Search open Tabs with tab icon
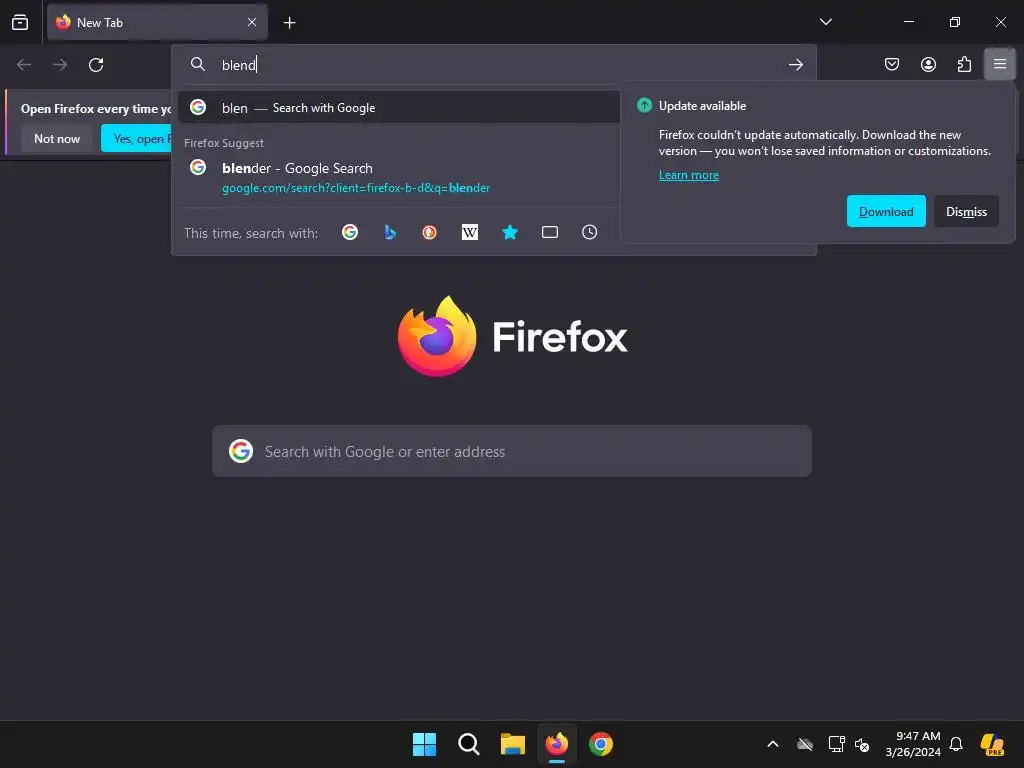1024x768 pixels. 550,232
